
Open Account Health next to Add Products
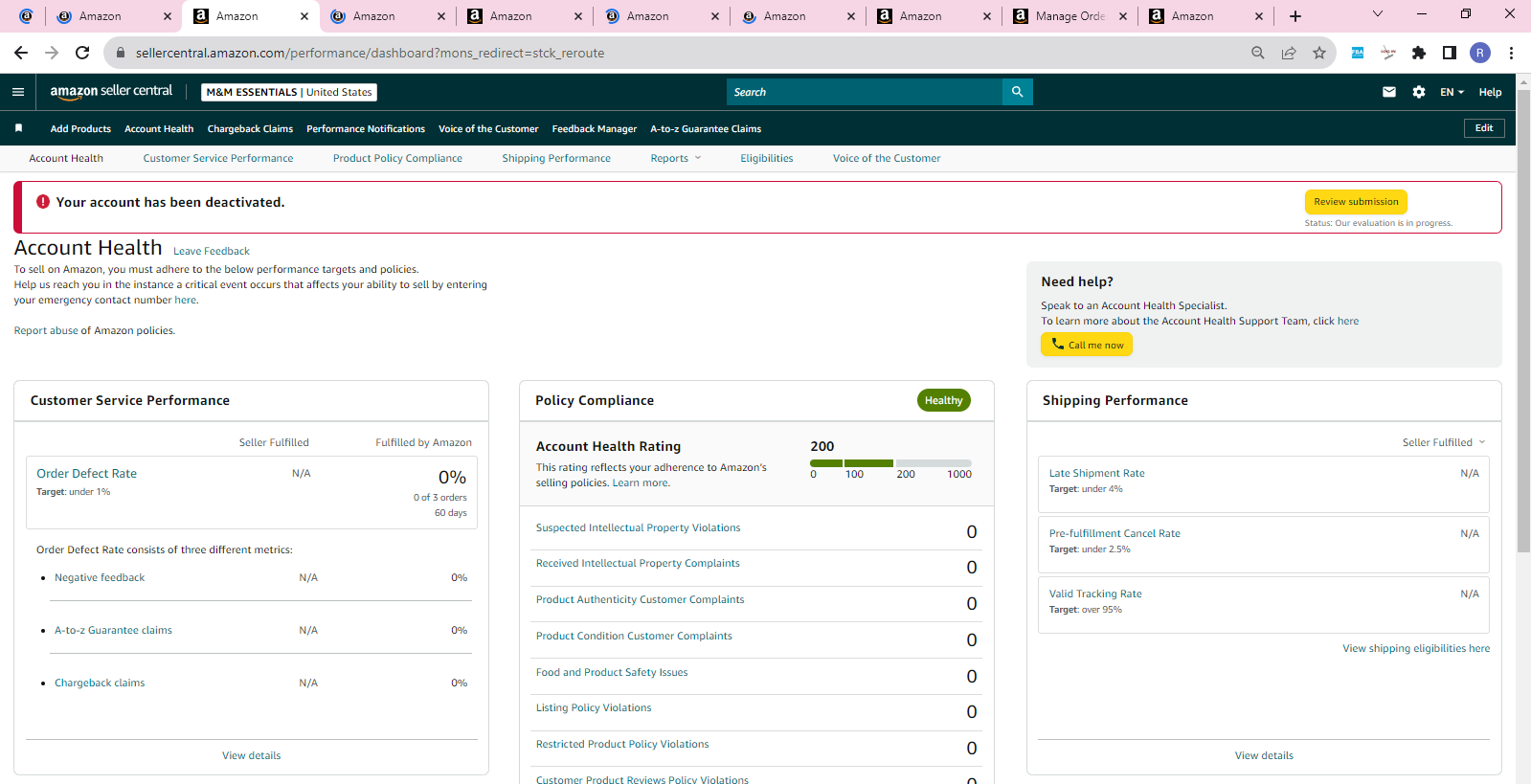click(x=159, y=128)
